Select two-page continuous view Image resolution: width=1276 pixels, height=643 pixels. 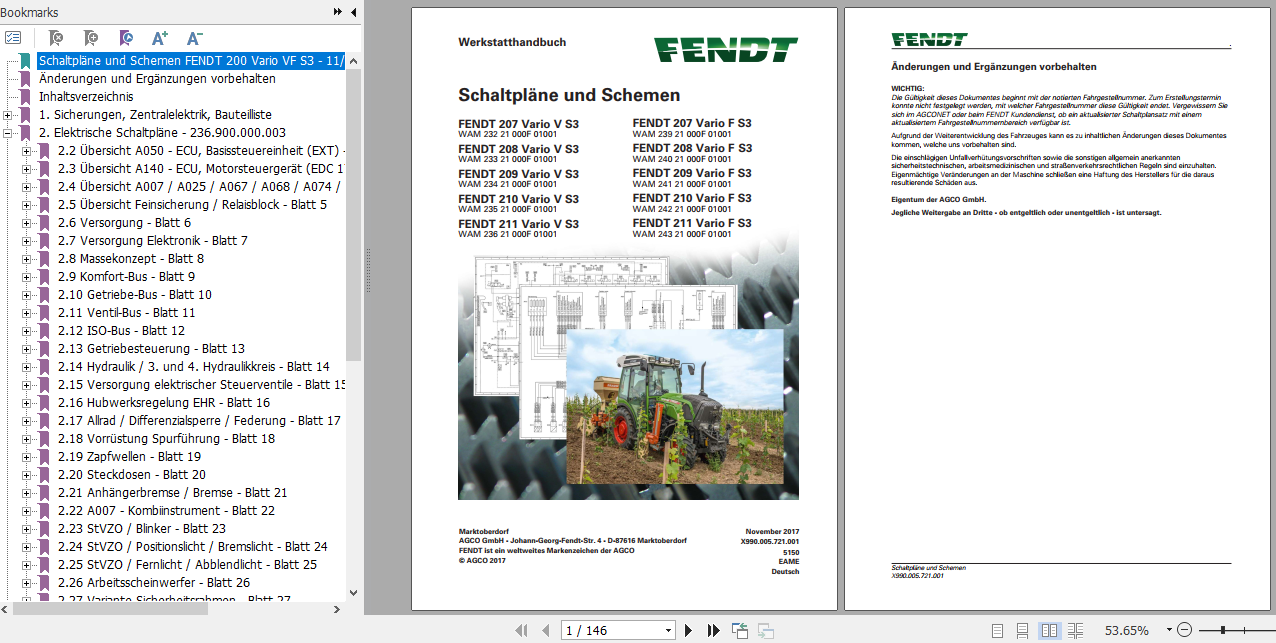[x=1075, y=630]
